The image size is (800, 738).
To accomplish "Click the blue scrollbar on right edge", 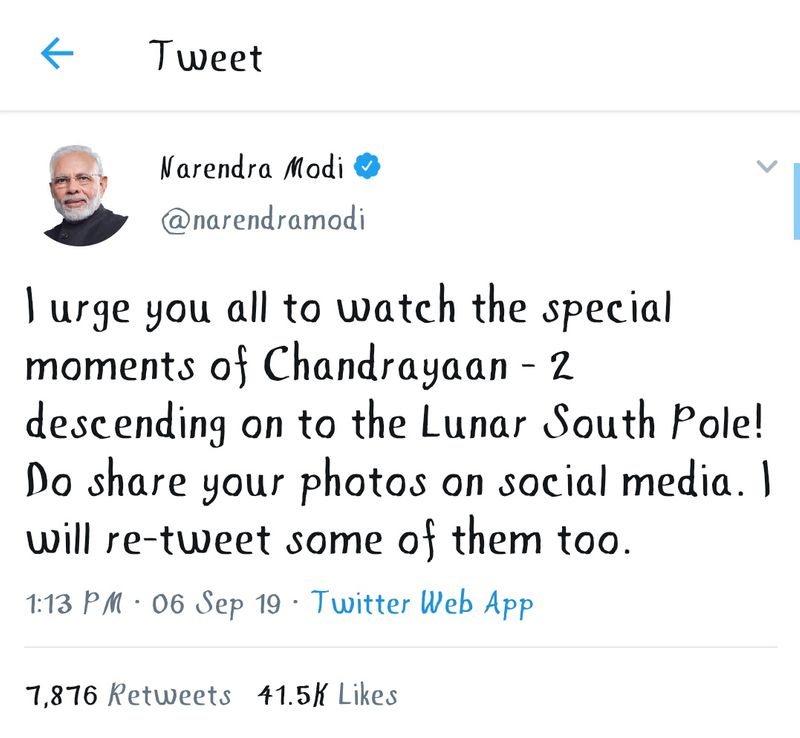I will tap(796, 200).
